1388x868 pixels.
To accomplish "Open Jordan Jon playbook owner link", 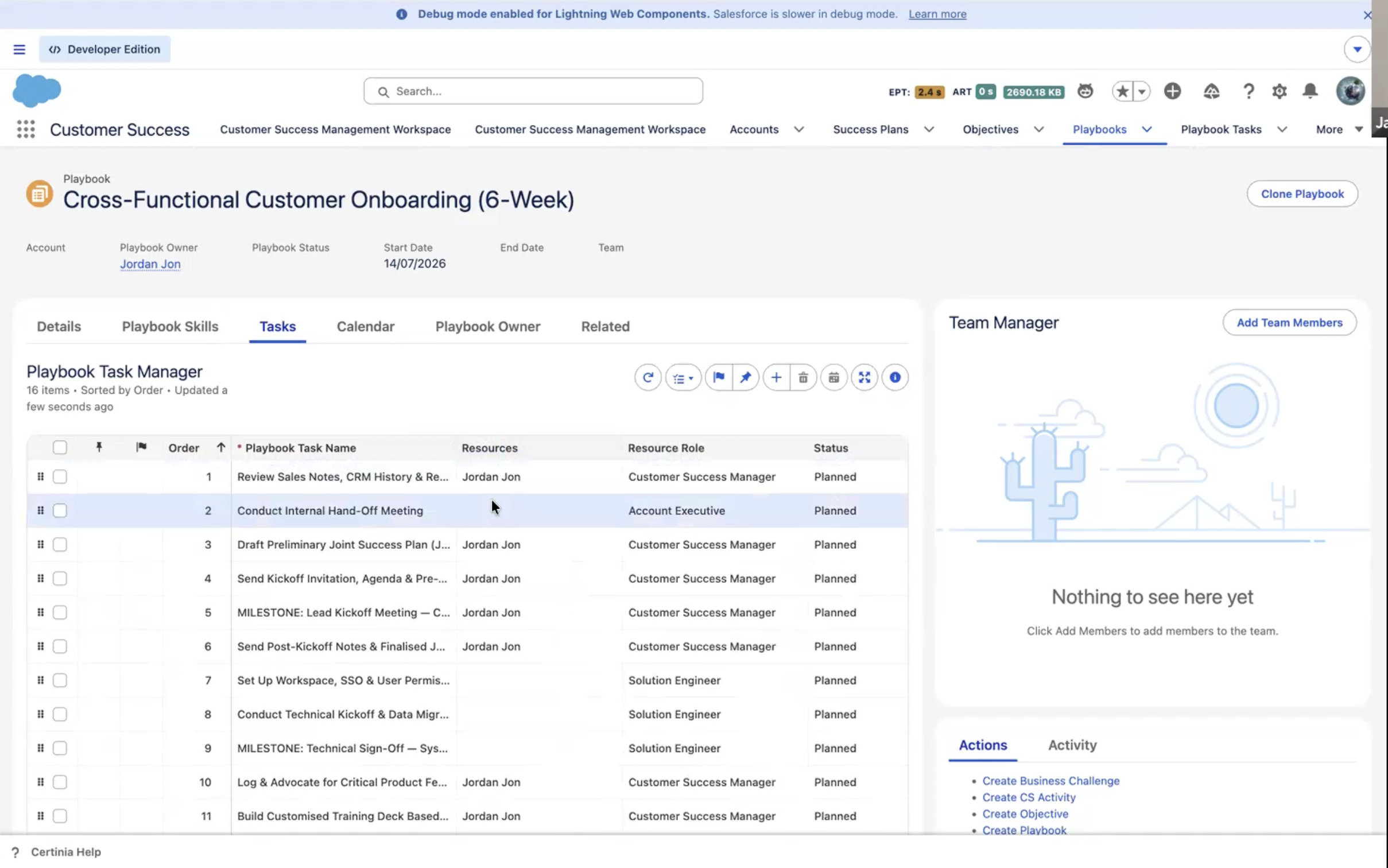I will coord(150,263).
